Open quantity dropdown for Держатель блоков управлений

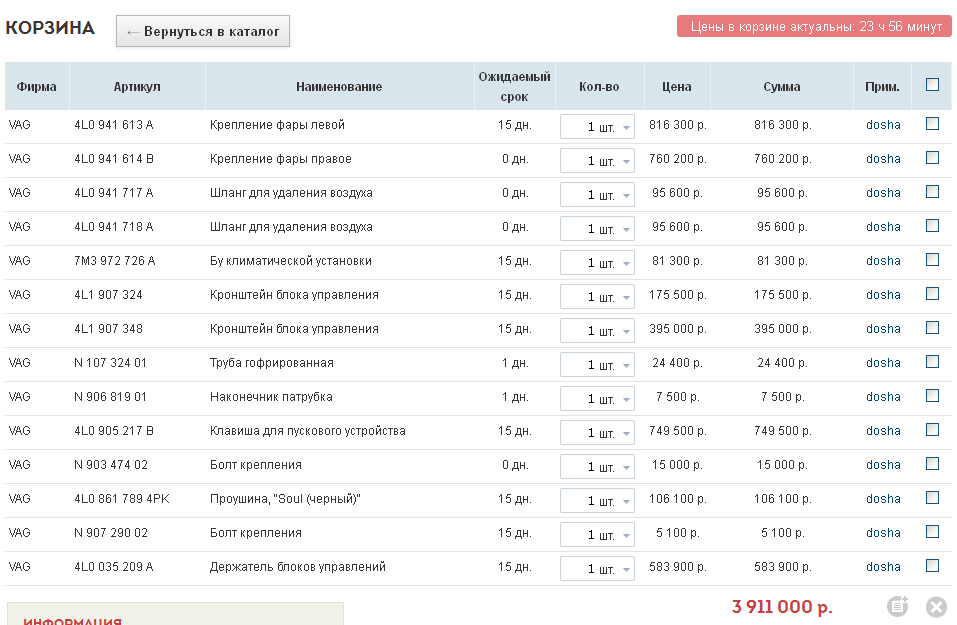tap(598, 569)
